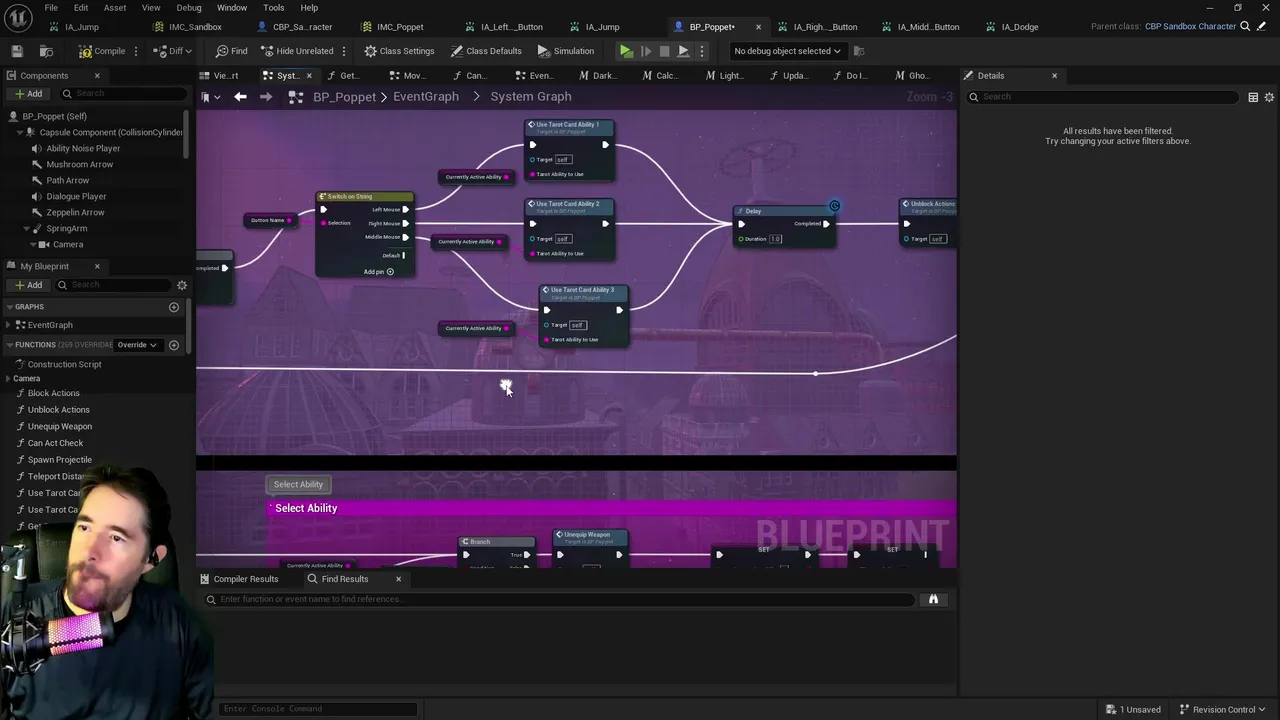1280x720 pixels.
Task: Open the Tools menu
Action: [274, 8]
